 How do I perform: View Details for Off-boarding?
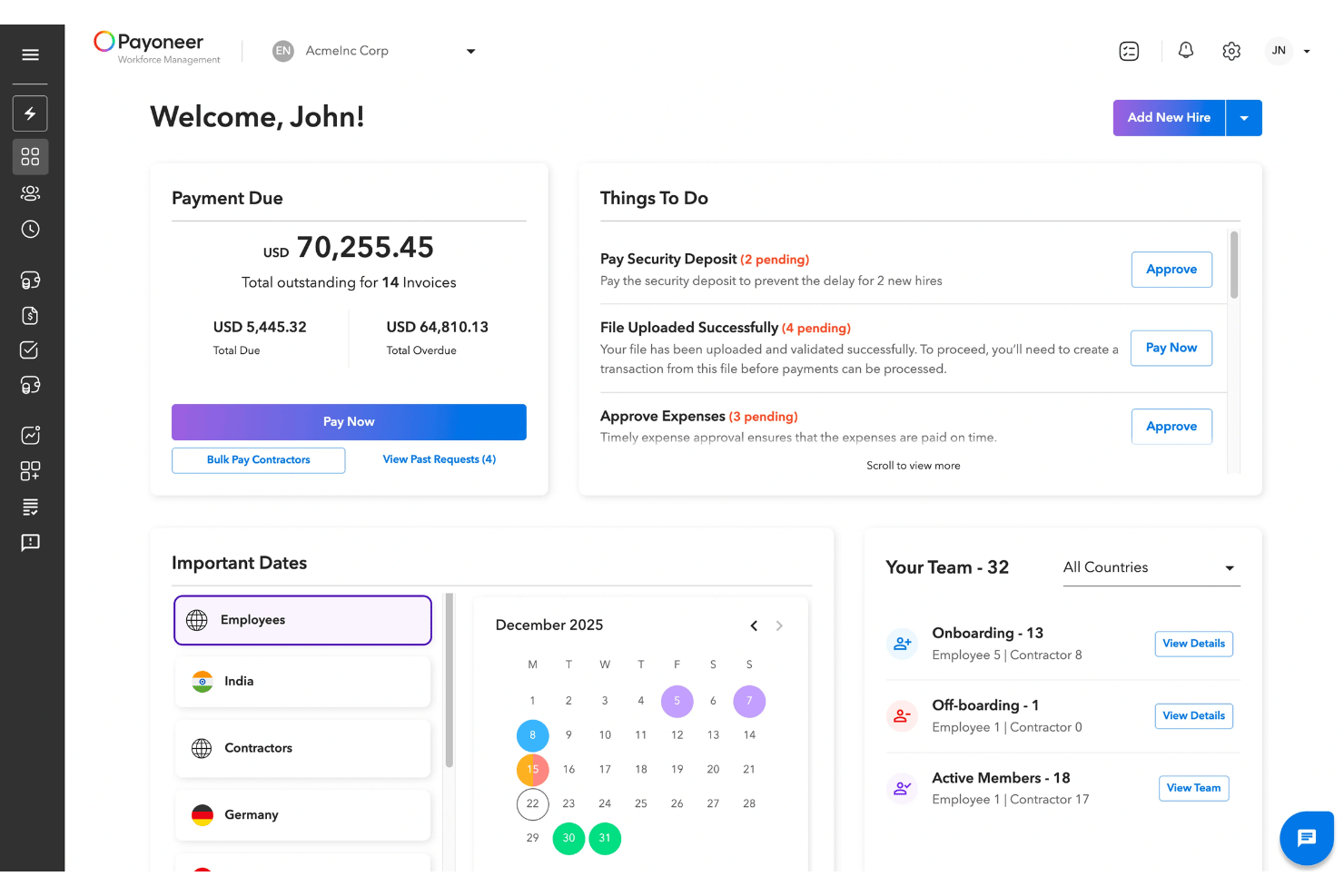tap(1193, 716)
